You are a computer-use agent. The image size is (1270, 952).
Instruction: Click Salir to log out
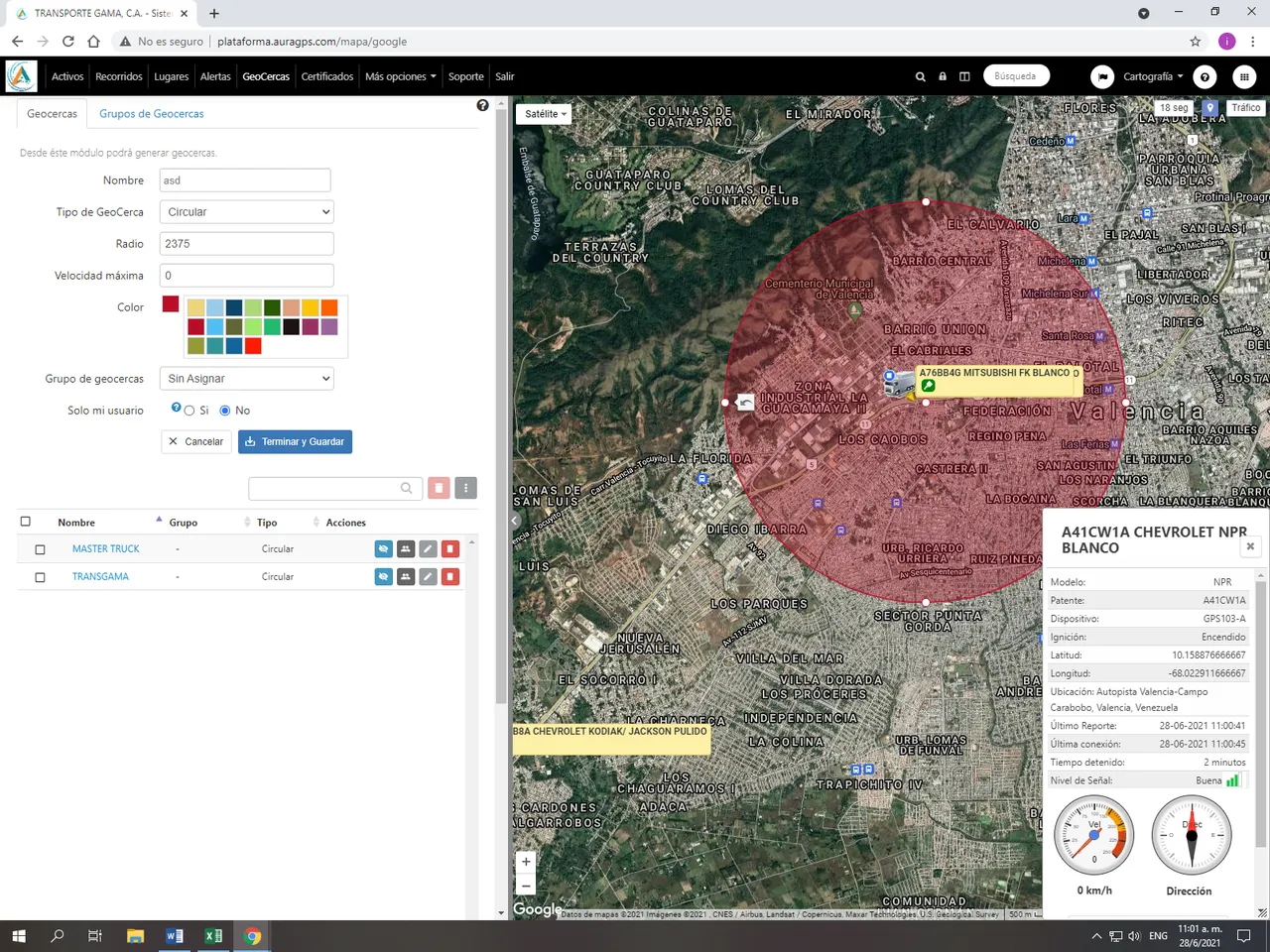[x=505, y=76]
